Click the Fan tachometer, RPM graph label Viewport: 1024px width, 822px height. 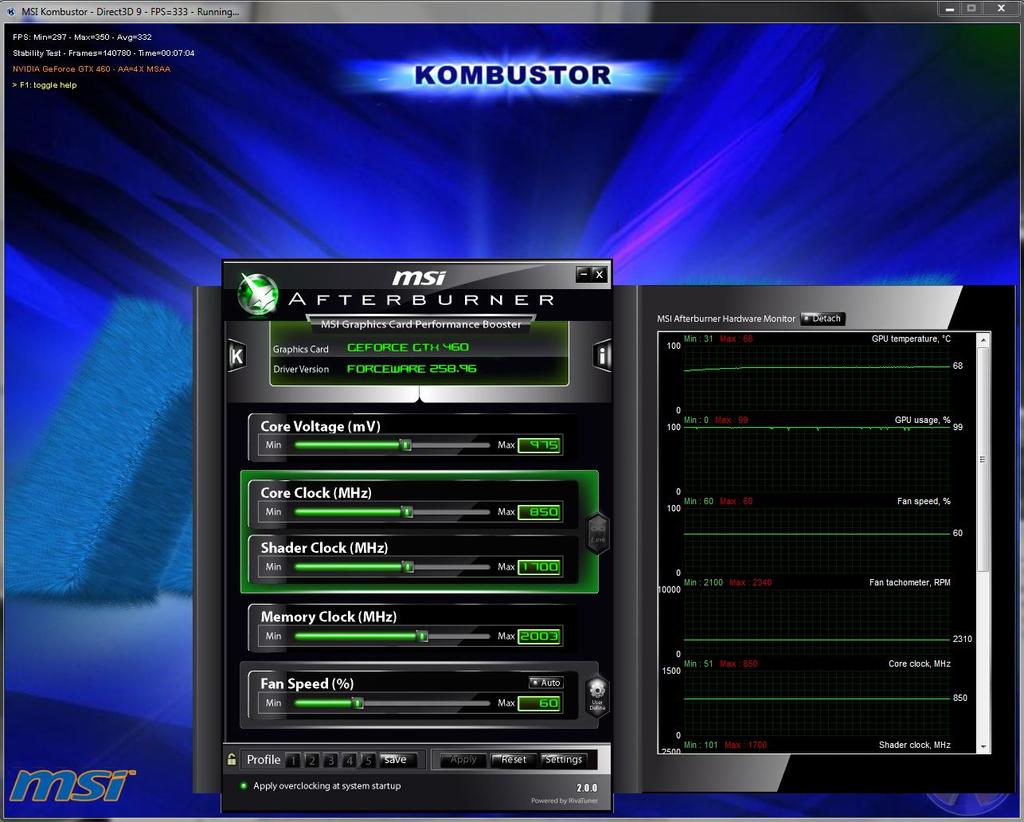pyautogui.click(x=910, y=582)
